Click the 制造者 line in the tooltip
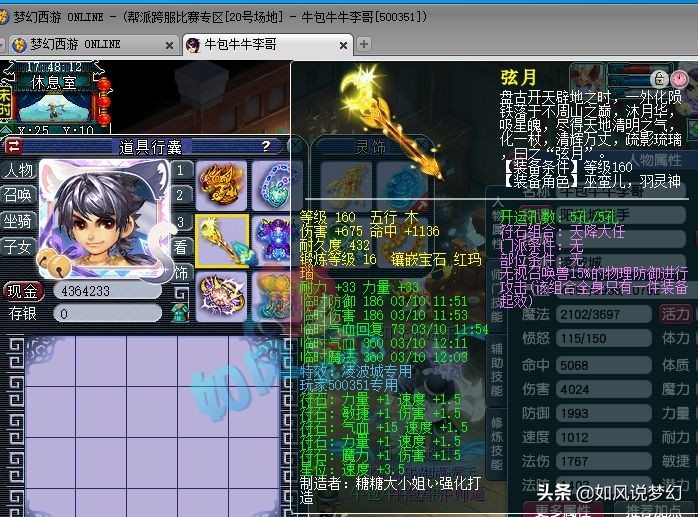The image size is (698, 517). pyautogui.click(x=390, y=490)
